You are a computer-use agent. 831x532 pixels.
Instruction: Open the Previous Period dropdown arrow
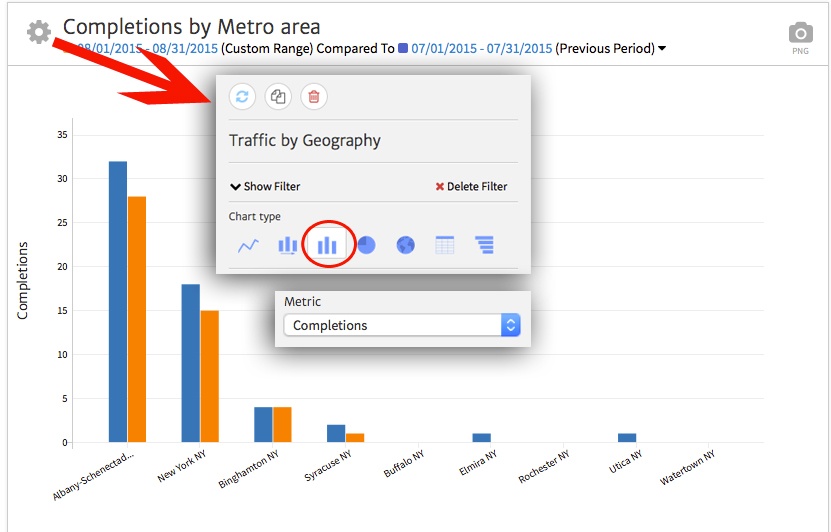pos(662,49)
